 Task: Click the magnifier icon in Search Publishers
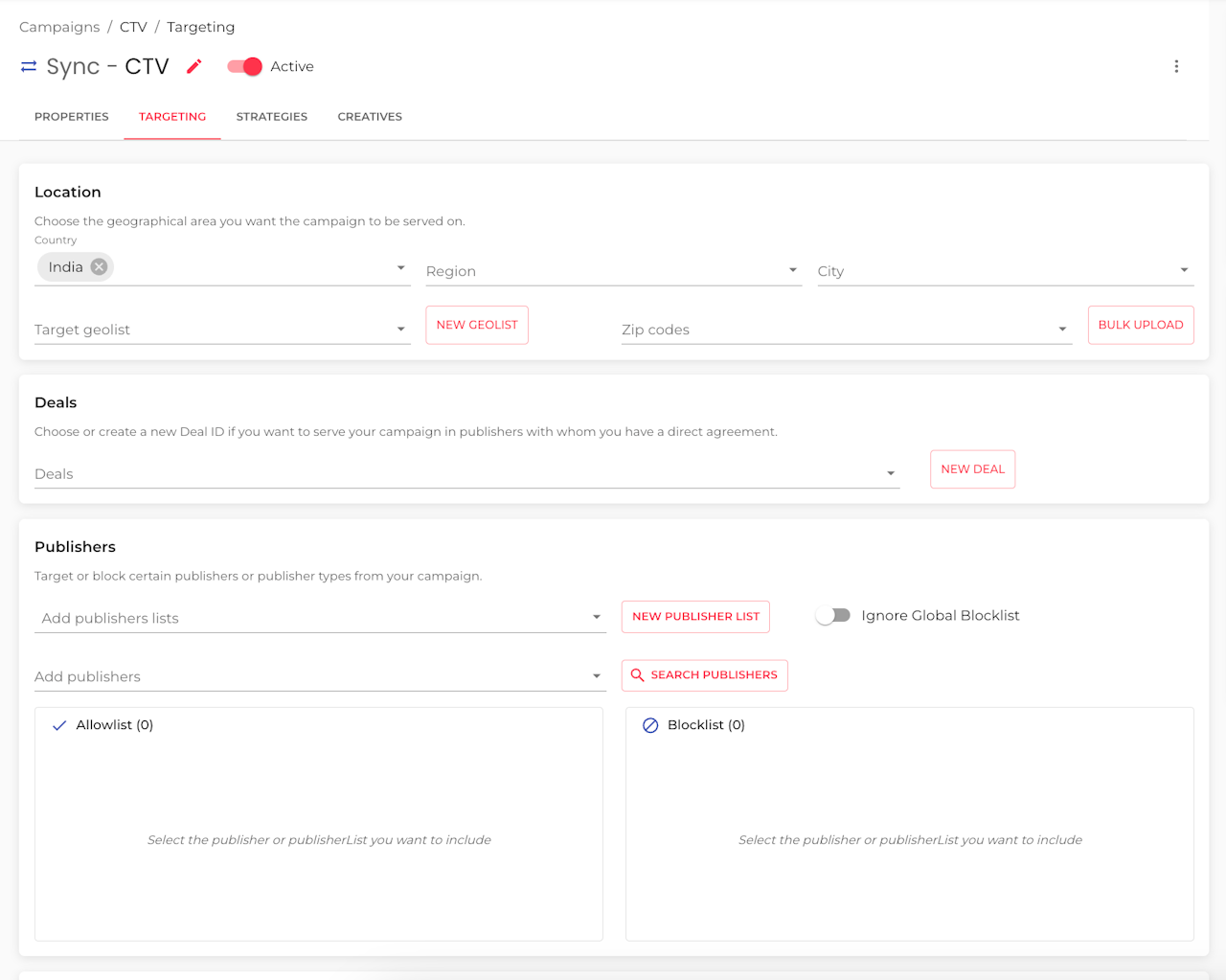point(638,675)
